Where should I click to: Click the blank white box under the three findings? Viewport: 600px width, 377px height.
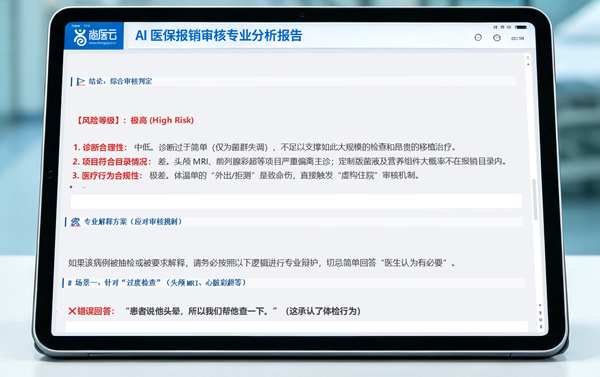coord(296,201)
